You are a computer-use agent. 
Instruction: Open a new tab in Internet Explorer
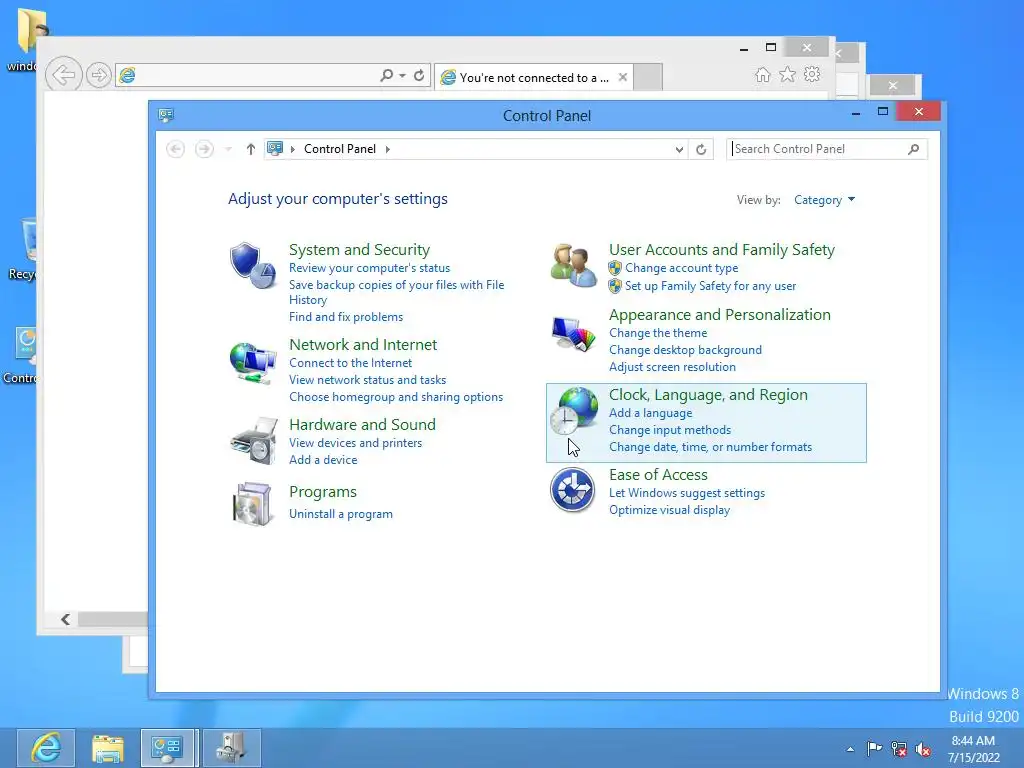click(x=648, y=77)
